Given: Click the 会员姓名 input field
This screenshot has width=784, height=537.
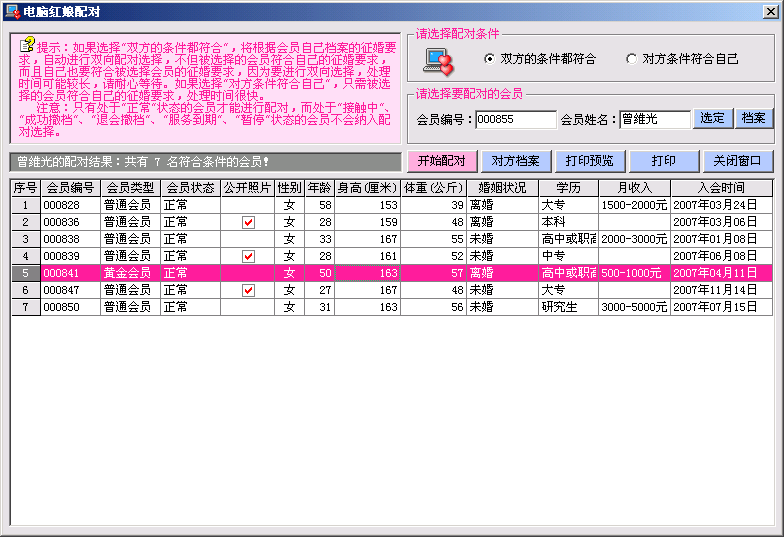Looking at the screenshot, I should tap(654, 119).
